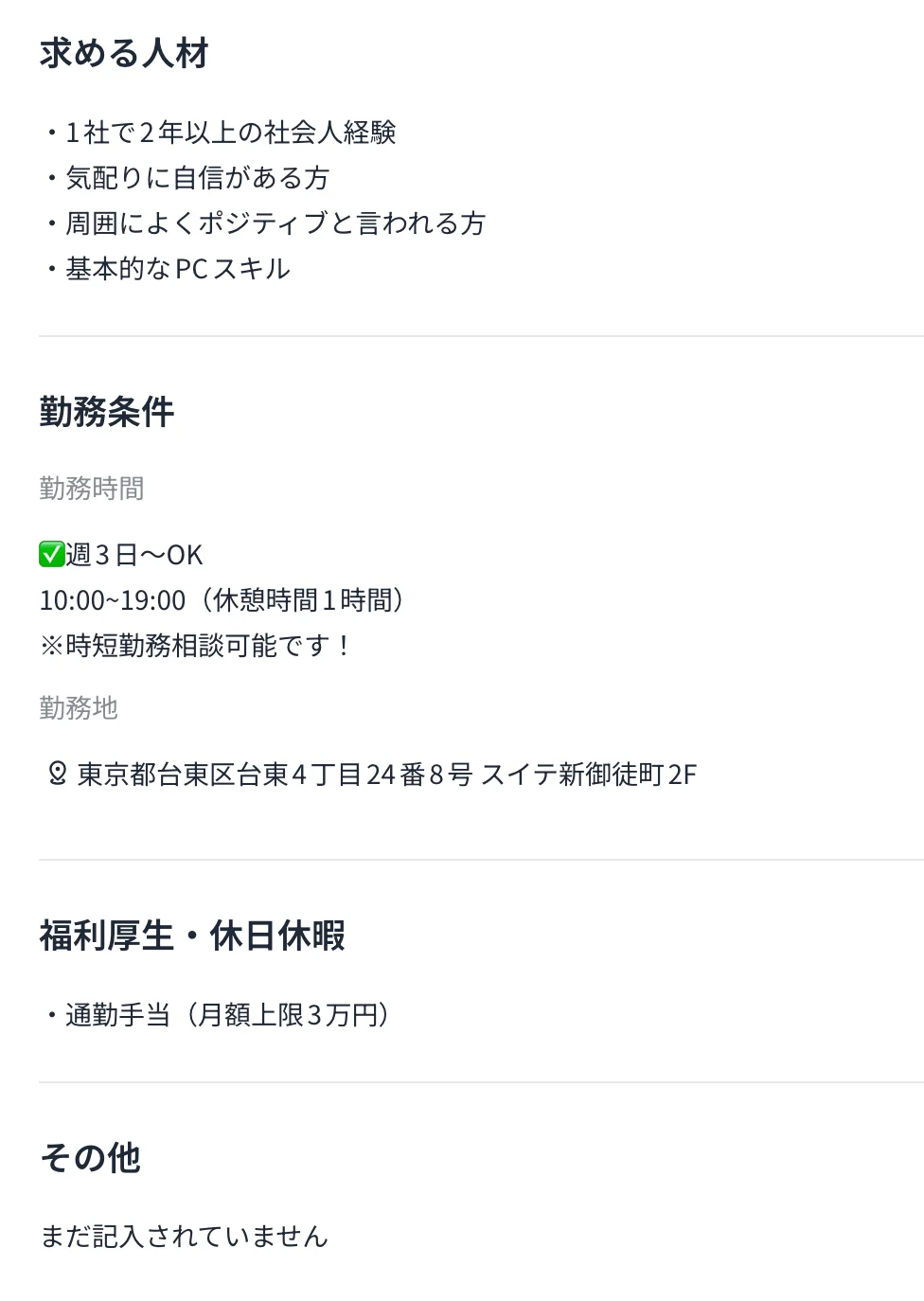
Task: Click the 周囲によくポジティブと言われる方 line
Action: pos(275,223)
